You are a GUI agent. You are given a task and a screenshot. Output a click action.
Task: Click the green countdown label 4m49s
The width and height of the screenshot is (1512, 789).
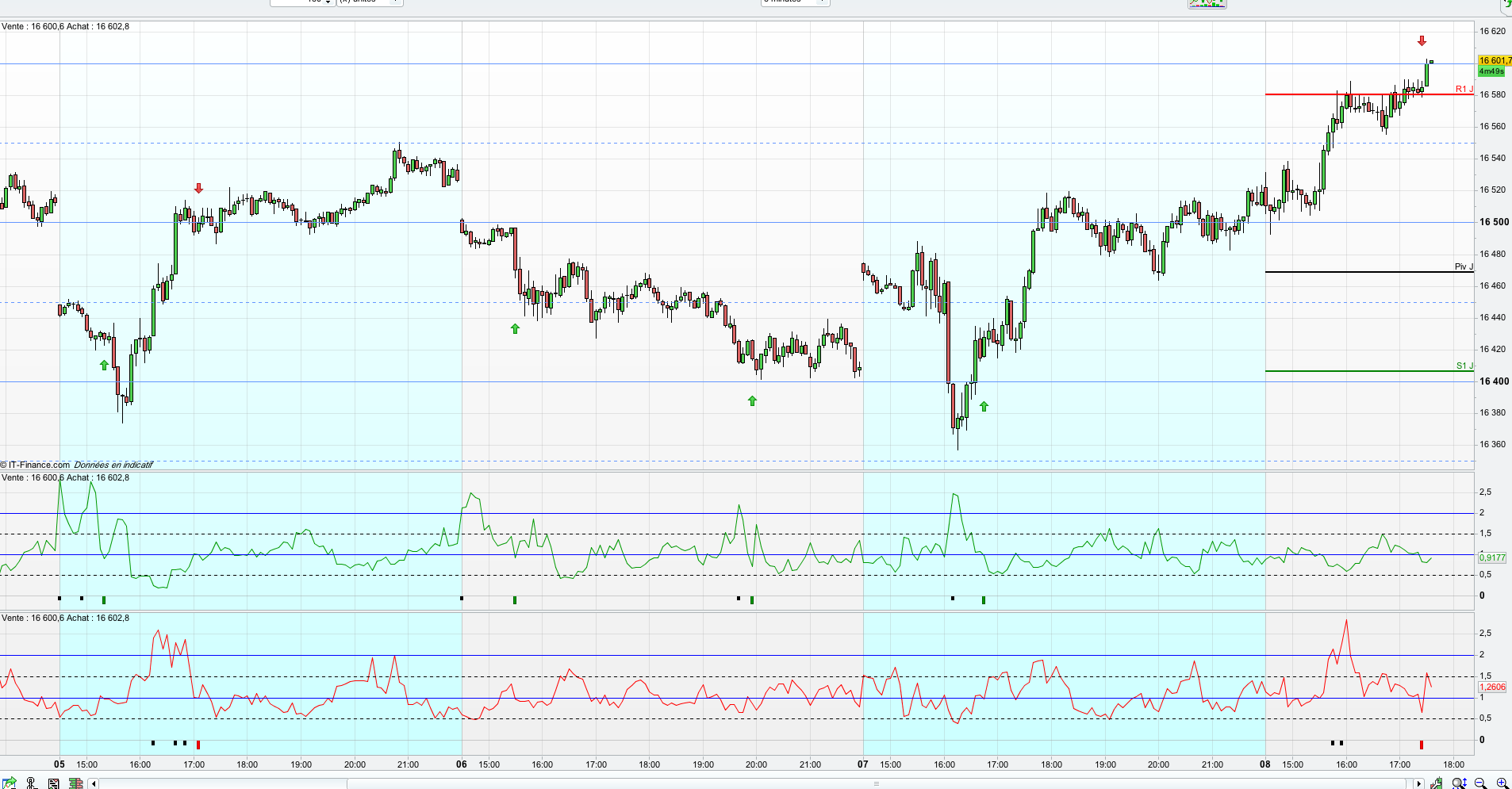pyautogui.click(x=1491, y=71)
